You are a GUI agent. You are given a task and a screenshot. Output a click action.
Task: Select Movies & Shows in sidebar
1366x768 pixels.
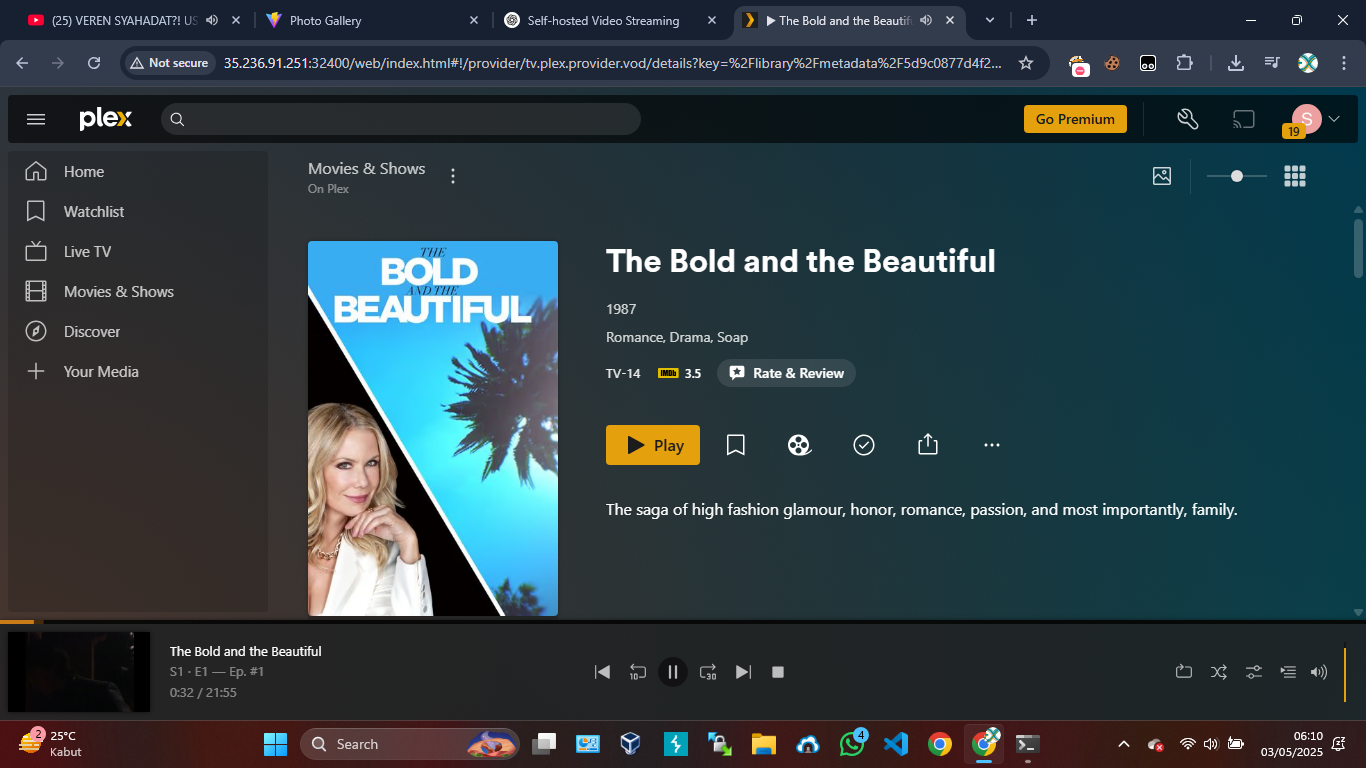click(x=138, y=292)
